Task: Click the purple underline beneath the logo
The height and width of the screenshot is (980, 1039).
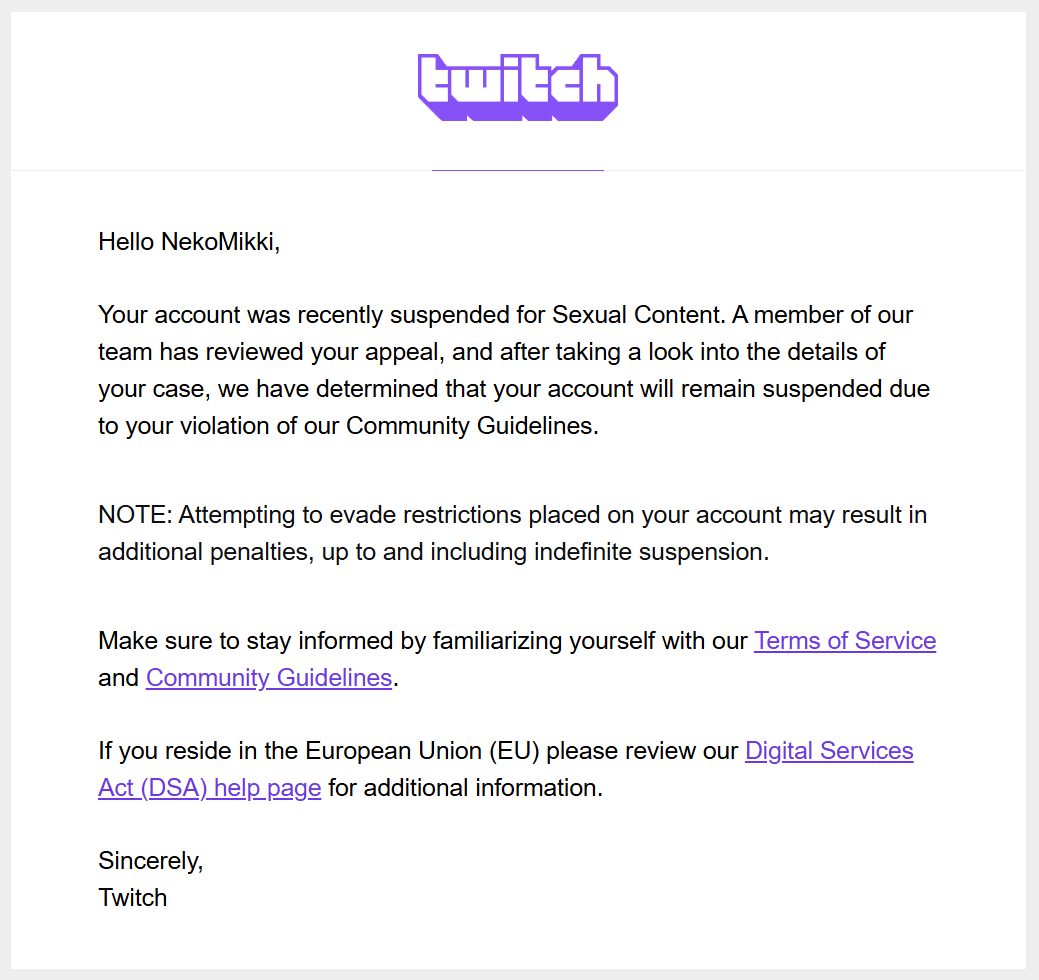Action: [x=518, y=170]
